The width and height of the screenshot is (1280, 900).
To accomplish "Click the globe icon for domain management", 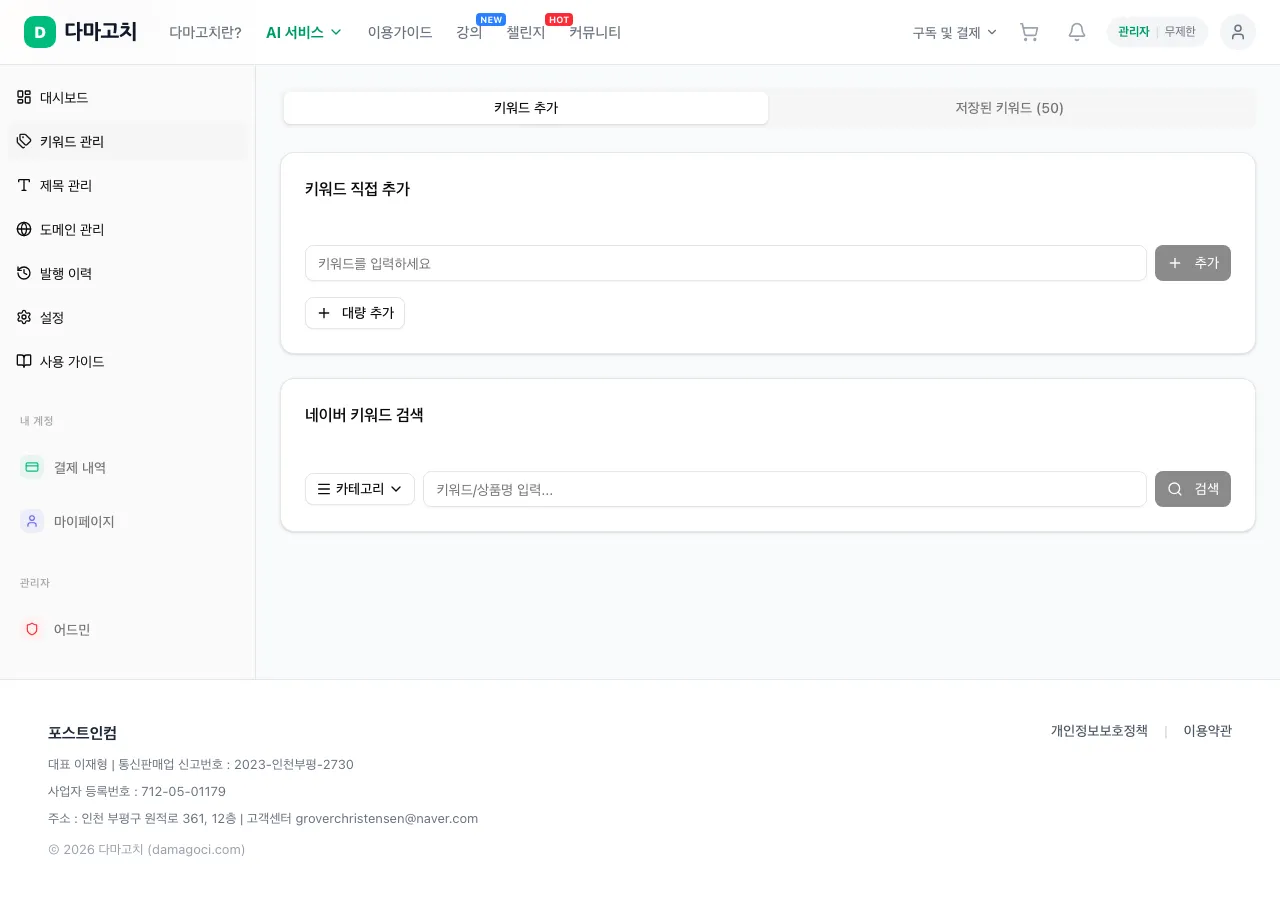I will 24,229.
